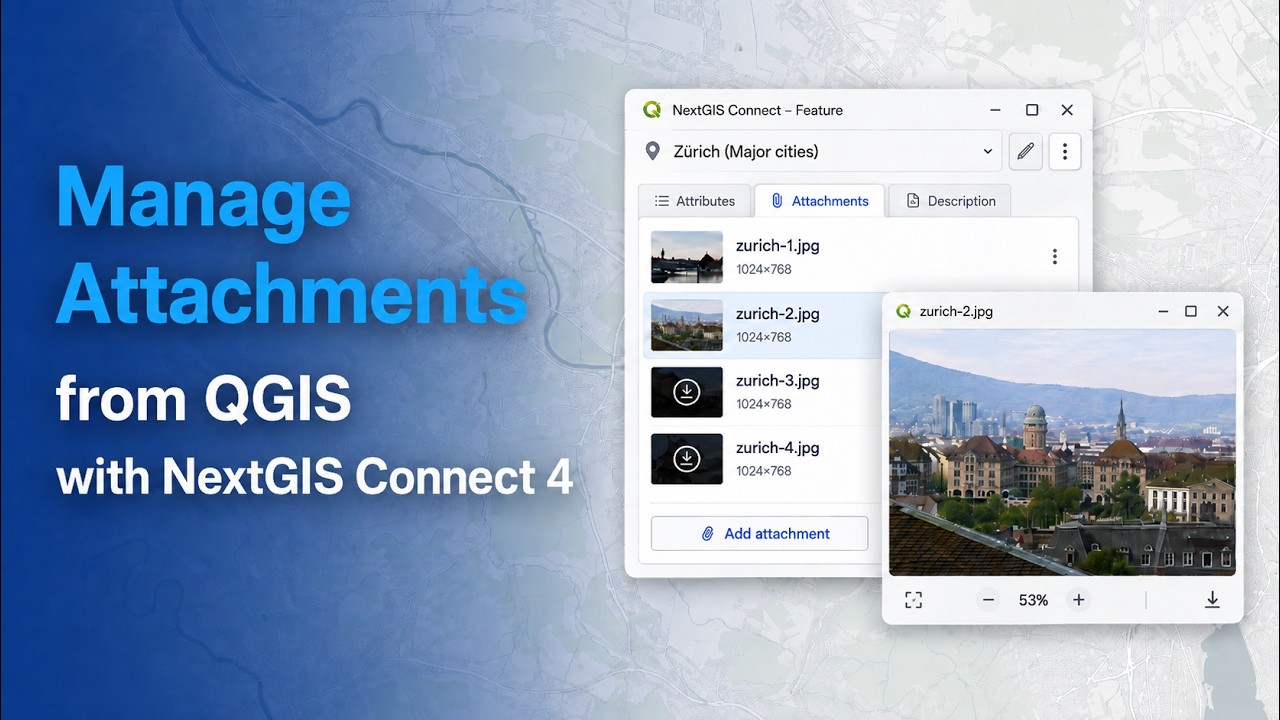
Task: Zoom in with the plus button in viewer
Action: tap(1078, 600)
